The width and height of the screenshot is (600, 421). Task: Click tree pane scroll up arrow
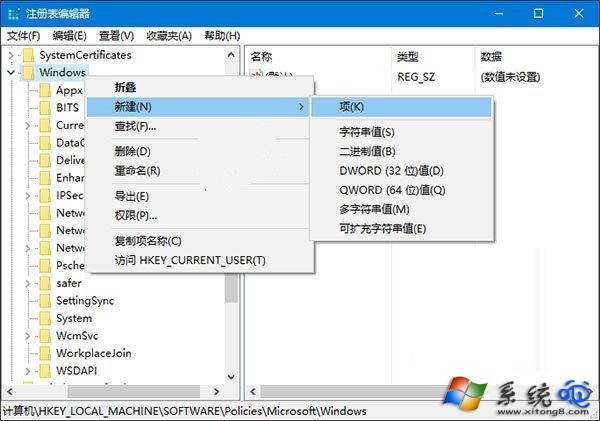231,55
